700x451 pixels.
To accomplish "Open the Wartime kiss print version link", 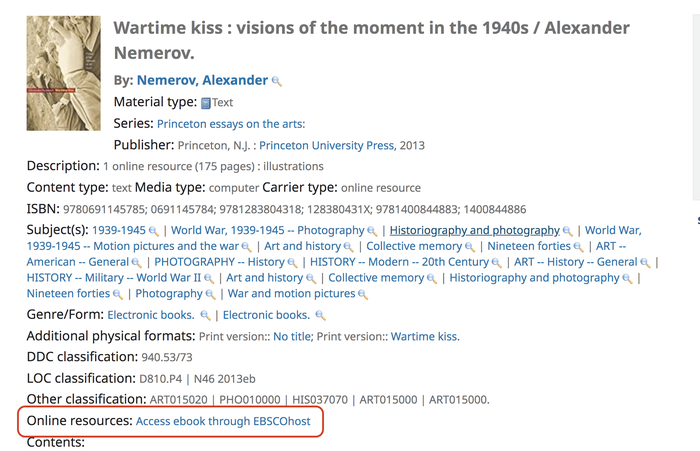I will click(425, 336).
